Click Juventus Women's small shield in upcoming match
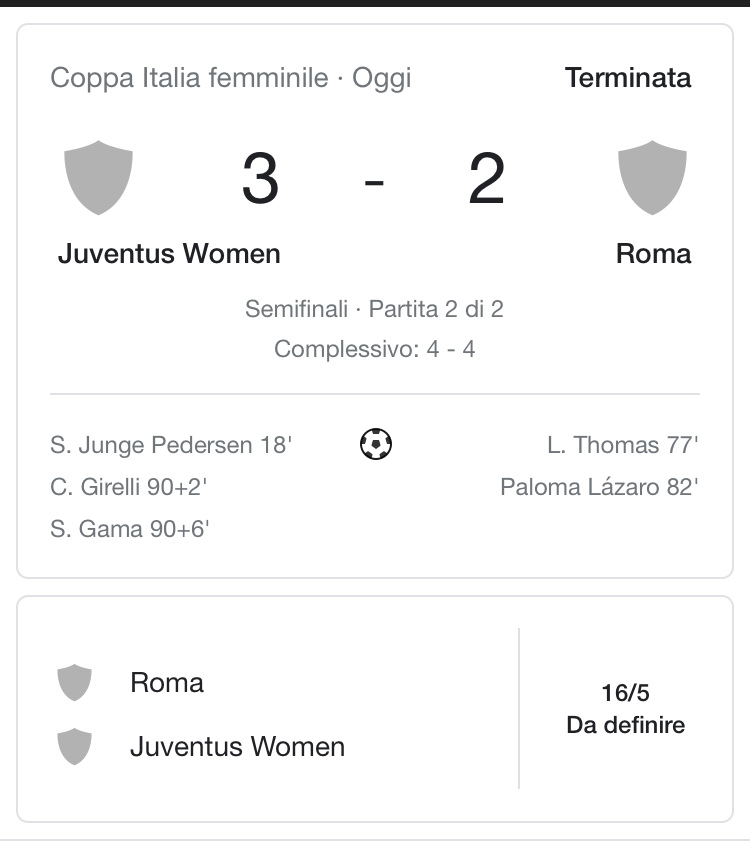 coord(74,747)
